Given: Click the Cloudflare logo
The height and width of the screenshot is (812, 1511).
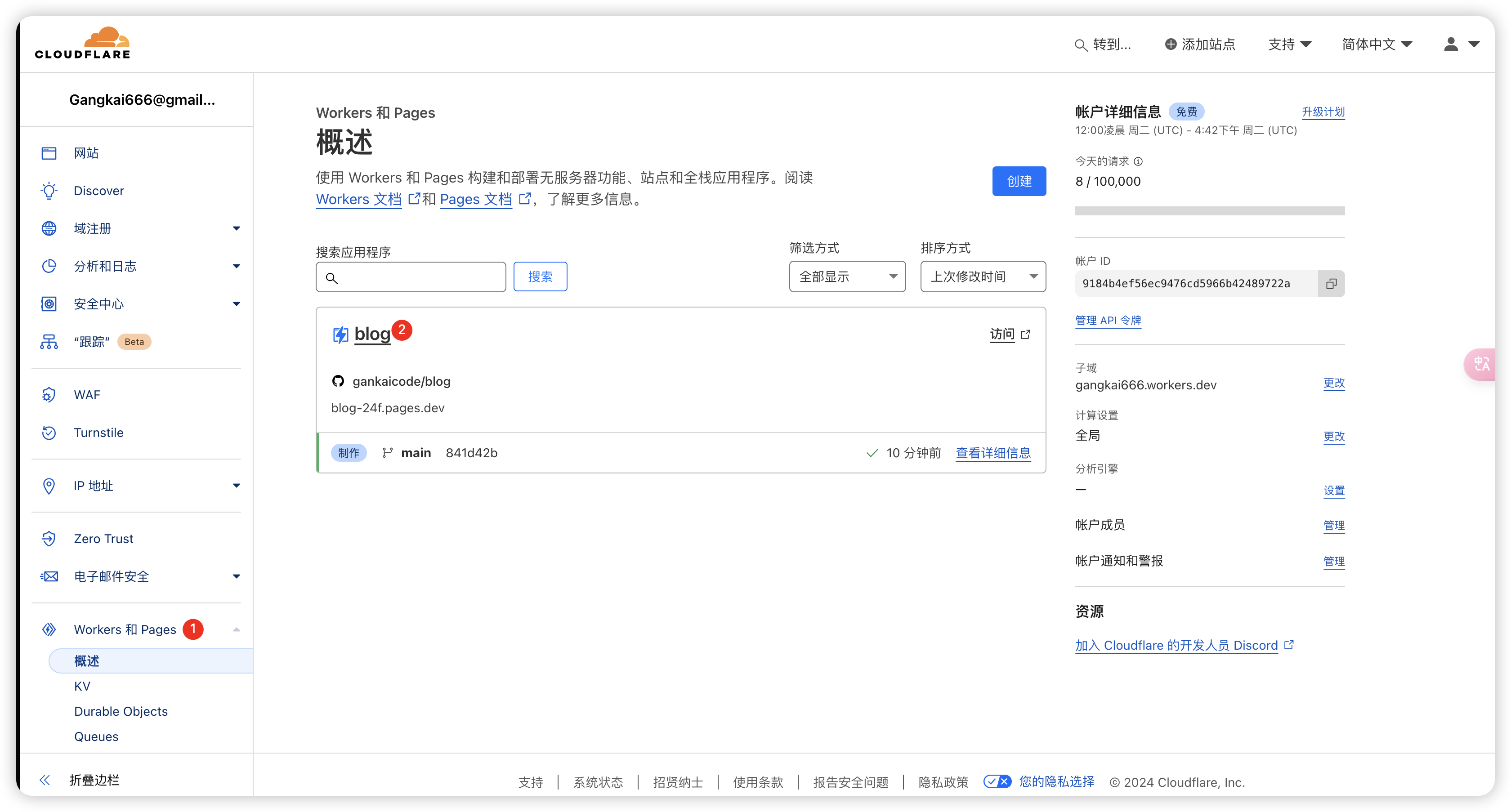Looking at the screenshot, I should point(82,43).
